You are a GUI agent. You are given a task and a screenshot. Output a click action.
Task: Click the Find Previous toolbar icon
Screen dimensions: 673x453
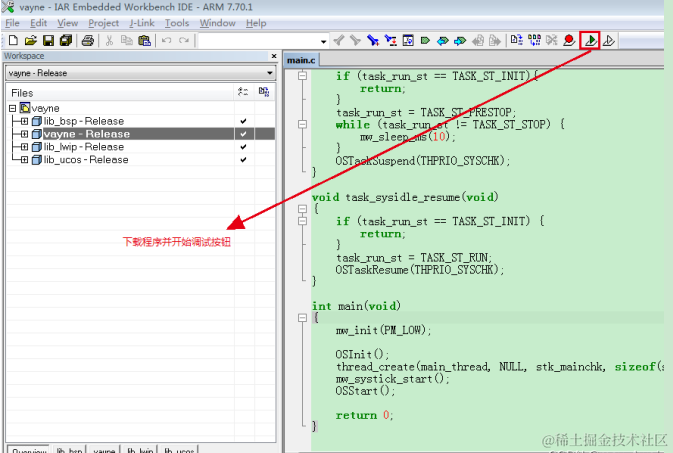pos(339,40)
